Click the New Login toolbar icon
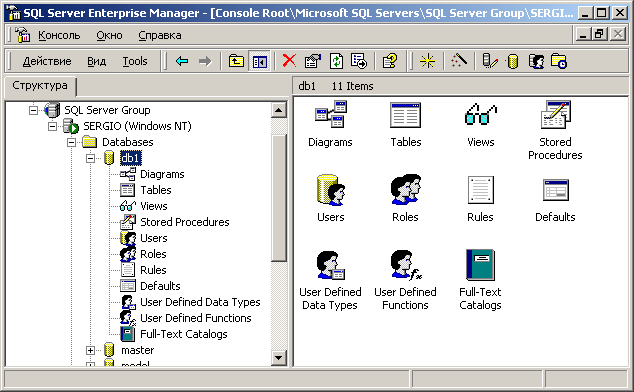 tap(536, 61)
